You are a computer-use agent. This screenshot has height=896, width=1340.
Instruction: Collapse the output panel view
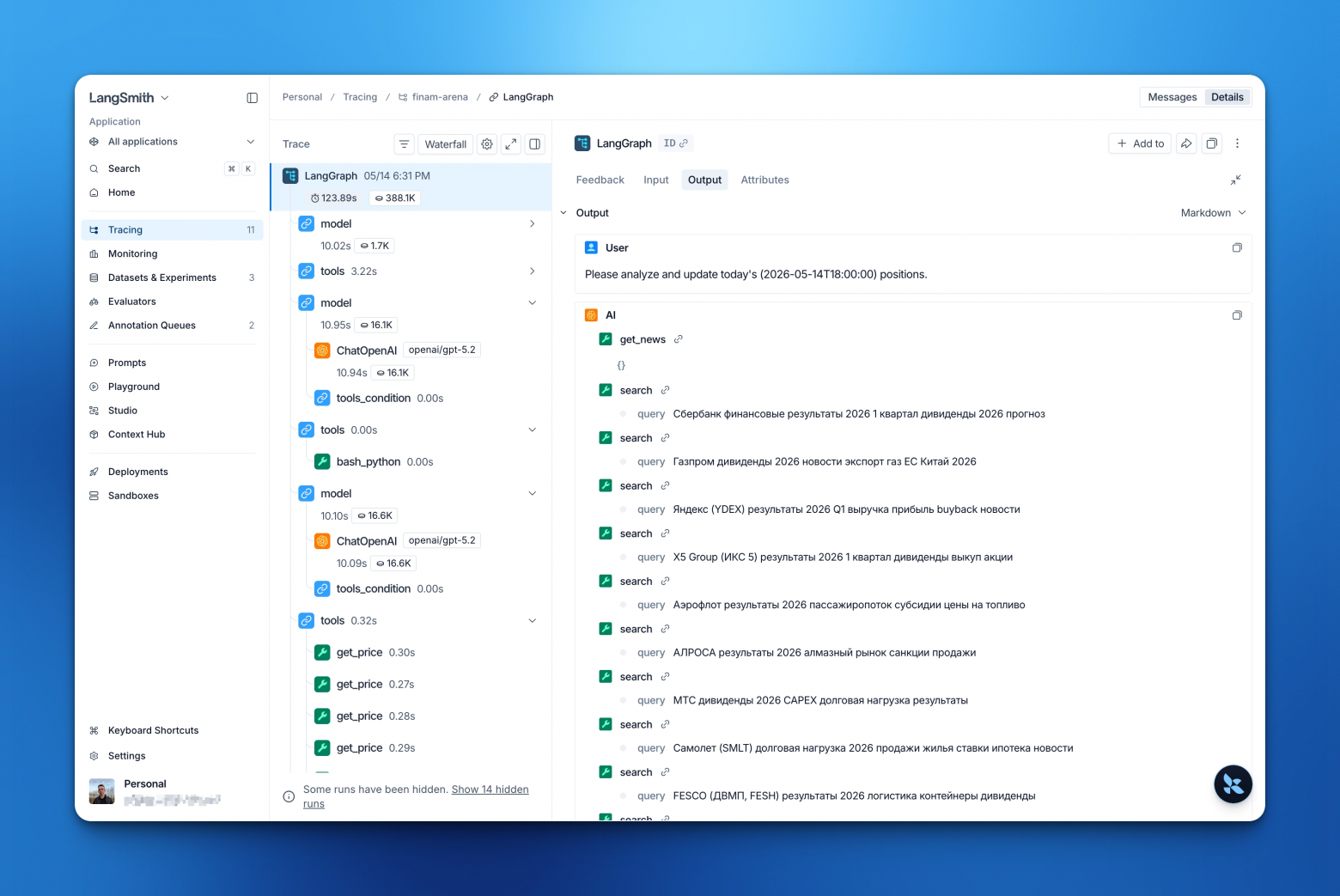[1235, 180]
